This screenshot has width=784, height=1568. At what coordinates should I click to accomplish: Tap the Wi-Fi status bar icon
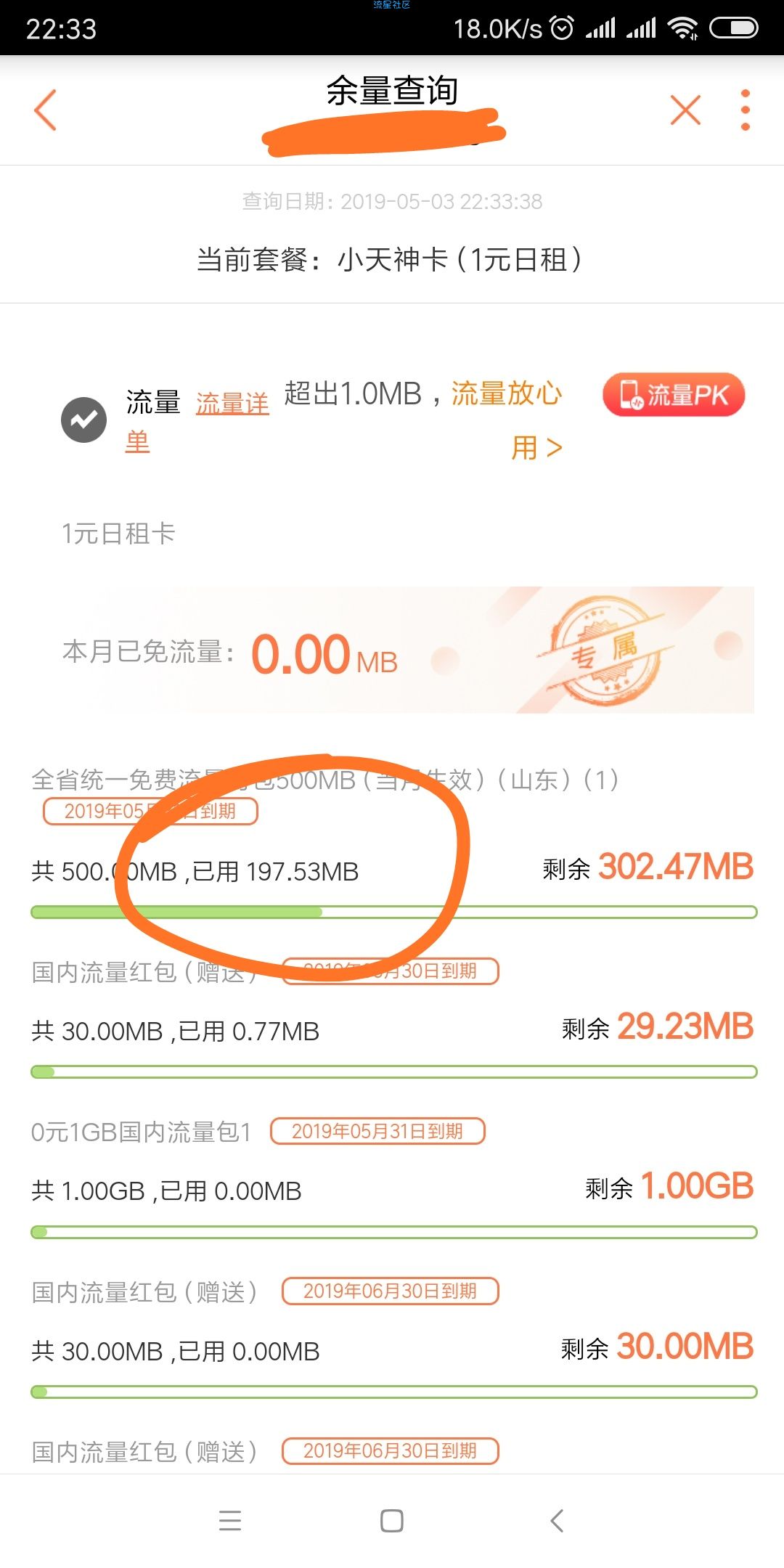[x=682, y=28]
